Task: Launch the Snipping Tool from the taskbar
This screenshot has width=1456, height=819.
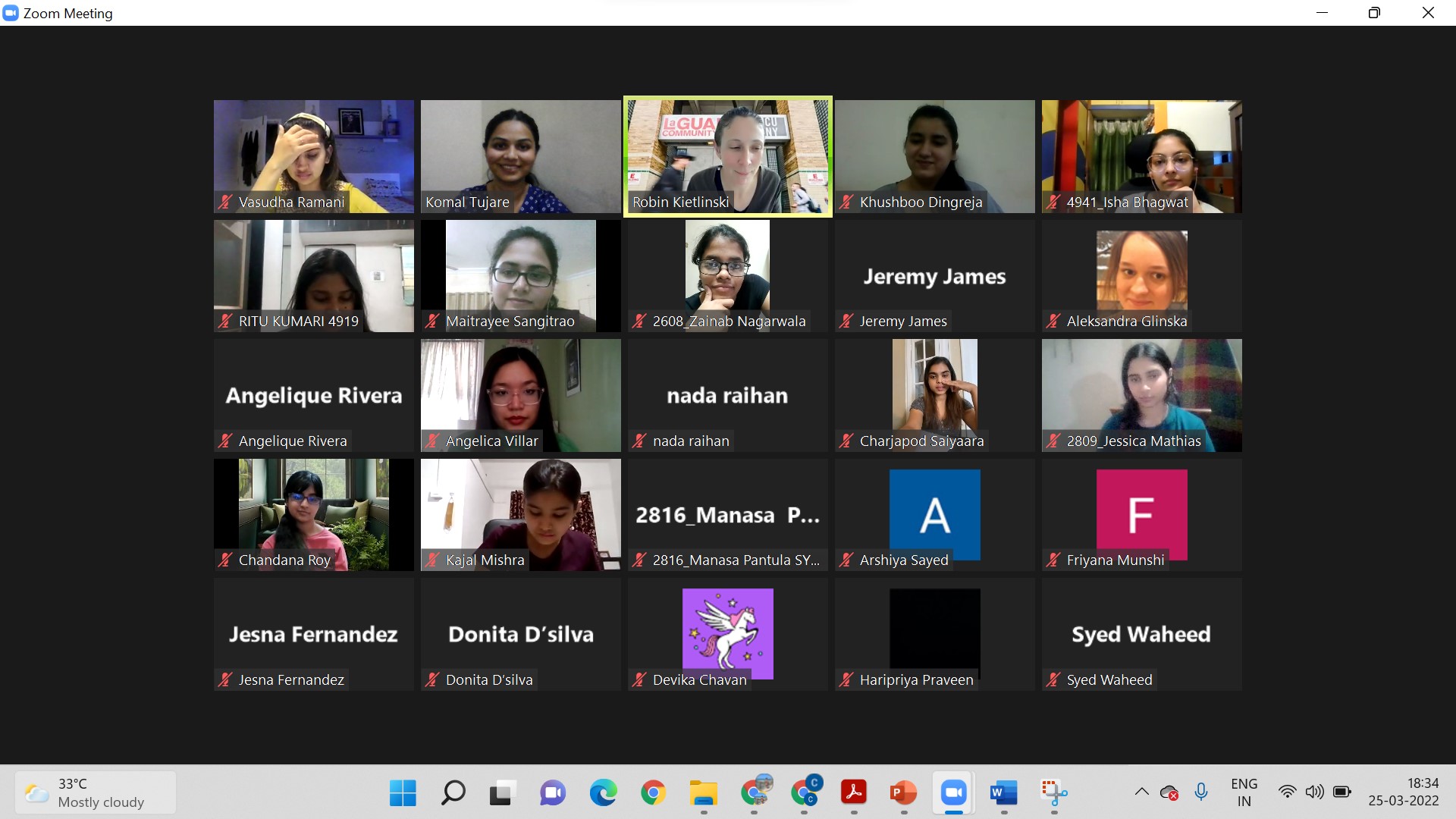Action: click(x=1054, y=793)
